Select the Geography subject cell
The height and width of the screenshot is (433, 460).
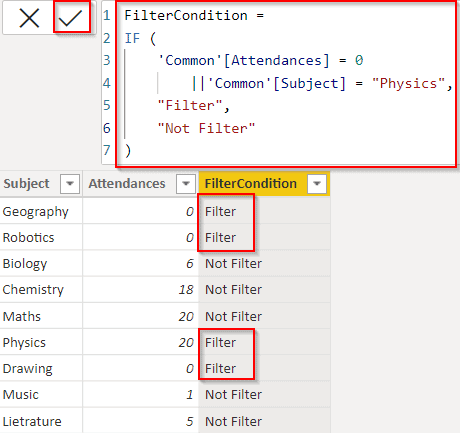[41, 211]
